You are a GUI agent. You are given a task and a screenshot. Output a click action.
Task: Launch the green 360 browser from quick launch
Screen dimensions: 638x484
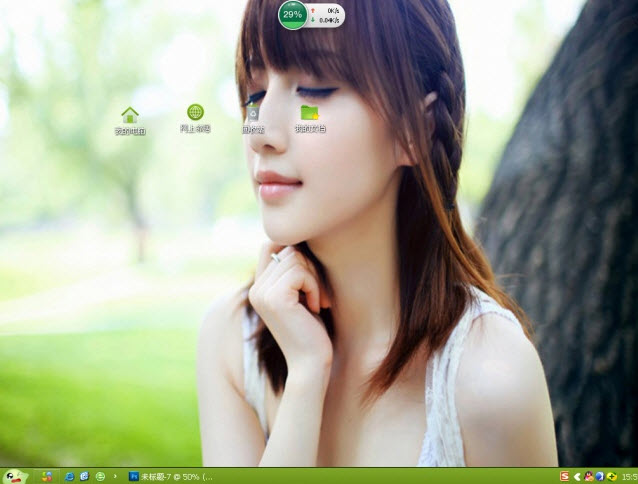pyautogui.click(x=100, y=476)
